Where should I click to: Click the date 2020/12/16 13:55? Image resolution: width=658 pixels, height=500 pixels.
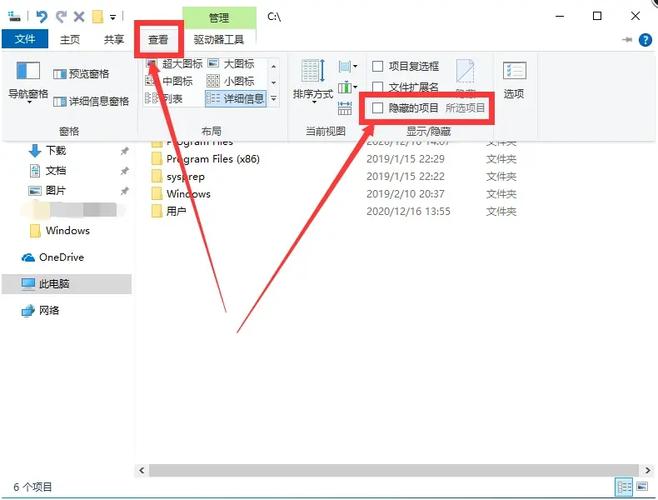408,211
